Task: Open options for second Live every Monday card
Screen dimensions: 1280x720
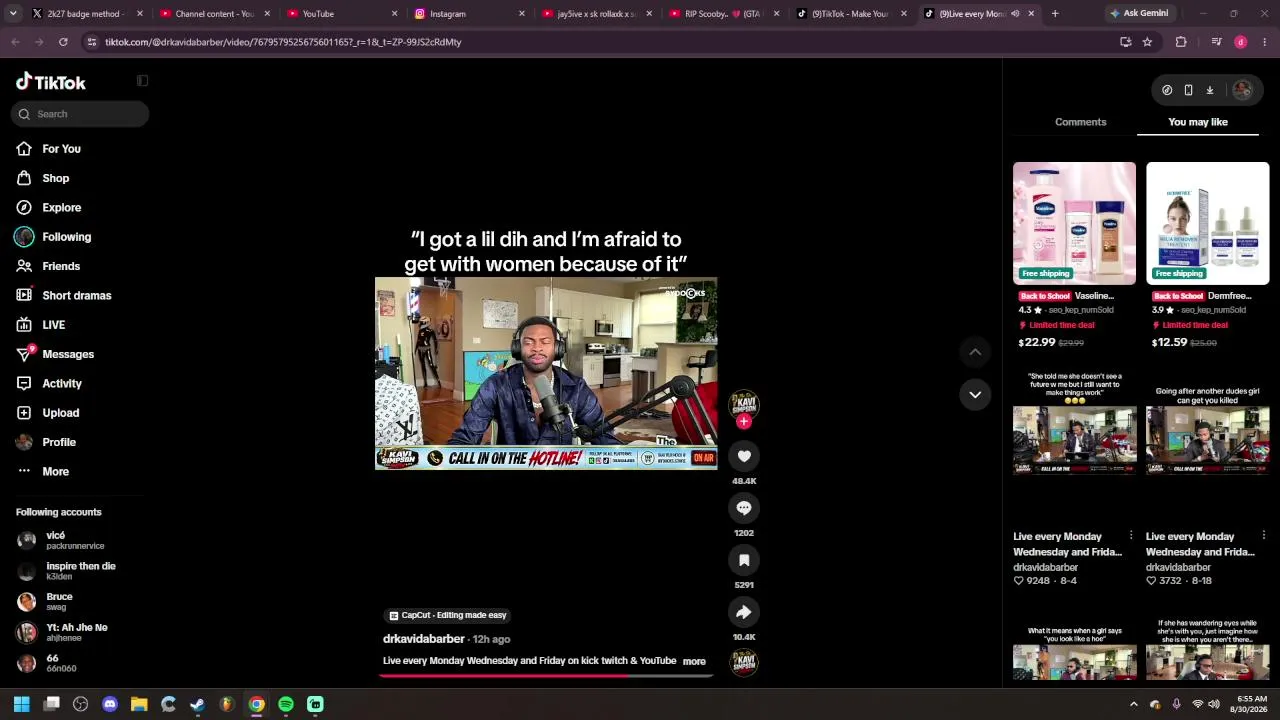Action: pos(1264,536)
